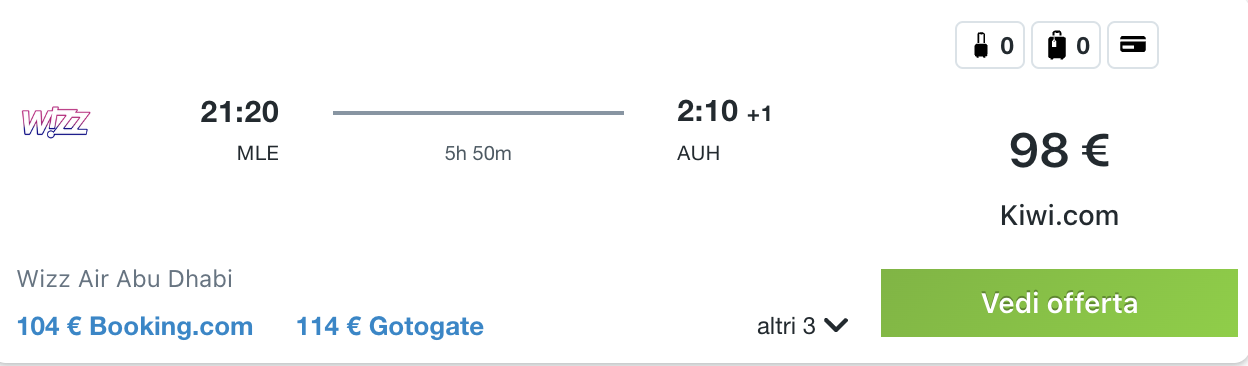Click the Kiwi.com provider name
The image size is (1248, 366).
(1059, 215)
